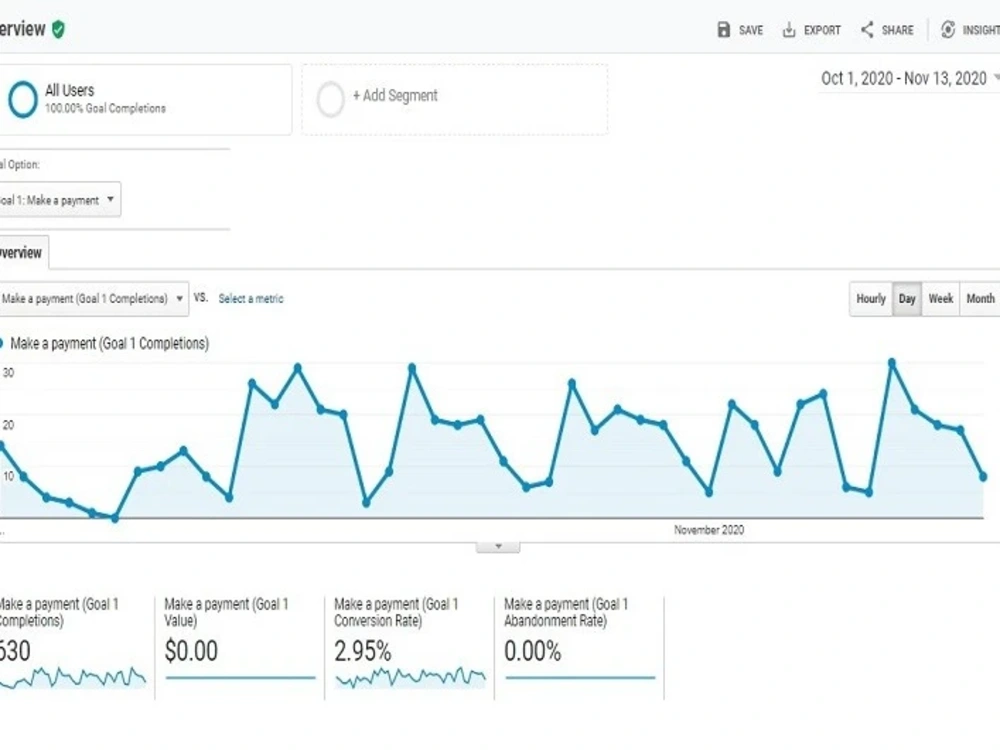
Task: Click the November 2020 axis label
Action: [709, 530]
